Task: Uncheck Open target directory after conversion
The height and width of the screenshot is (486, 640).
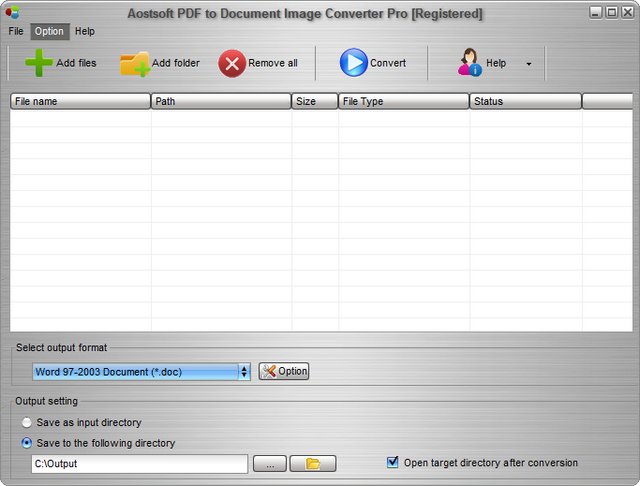Action: (x=393, y=463)
